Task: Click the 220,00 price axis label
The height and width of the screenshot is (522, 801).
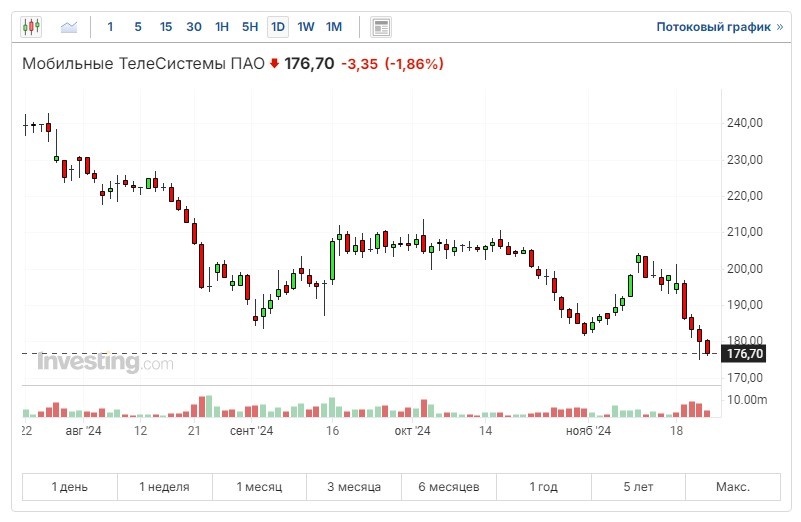Action: point(744,196)
